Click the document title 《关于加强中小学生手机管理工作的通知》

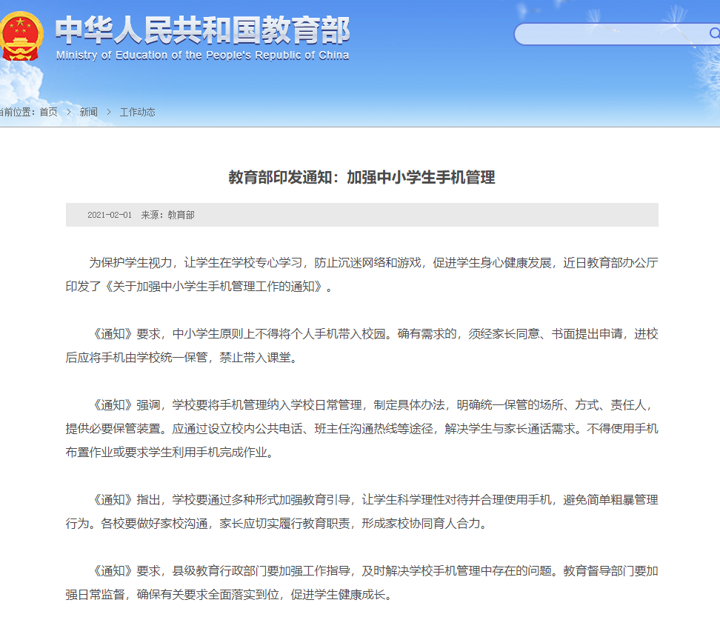coord(214,286)
